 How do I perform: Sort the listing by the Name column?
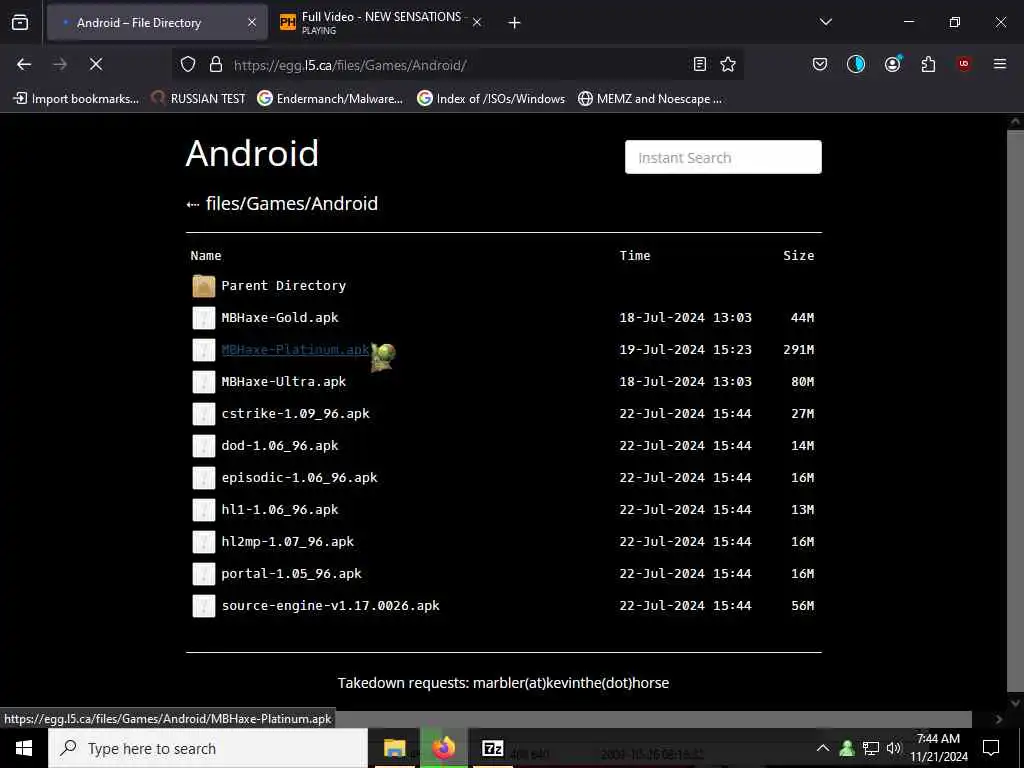206,255
